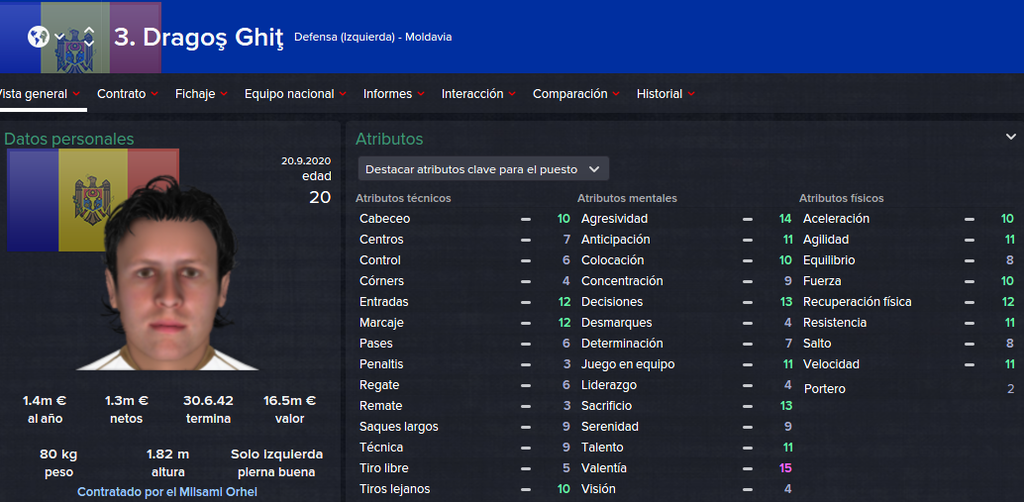Open the Fichaje tab menu
The width and height of the screenshot is (1024, 502).
pos(201,94)
